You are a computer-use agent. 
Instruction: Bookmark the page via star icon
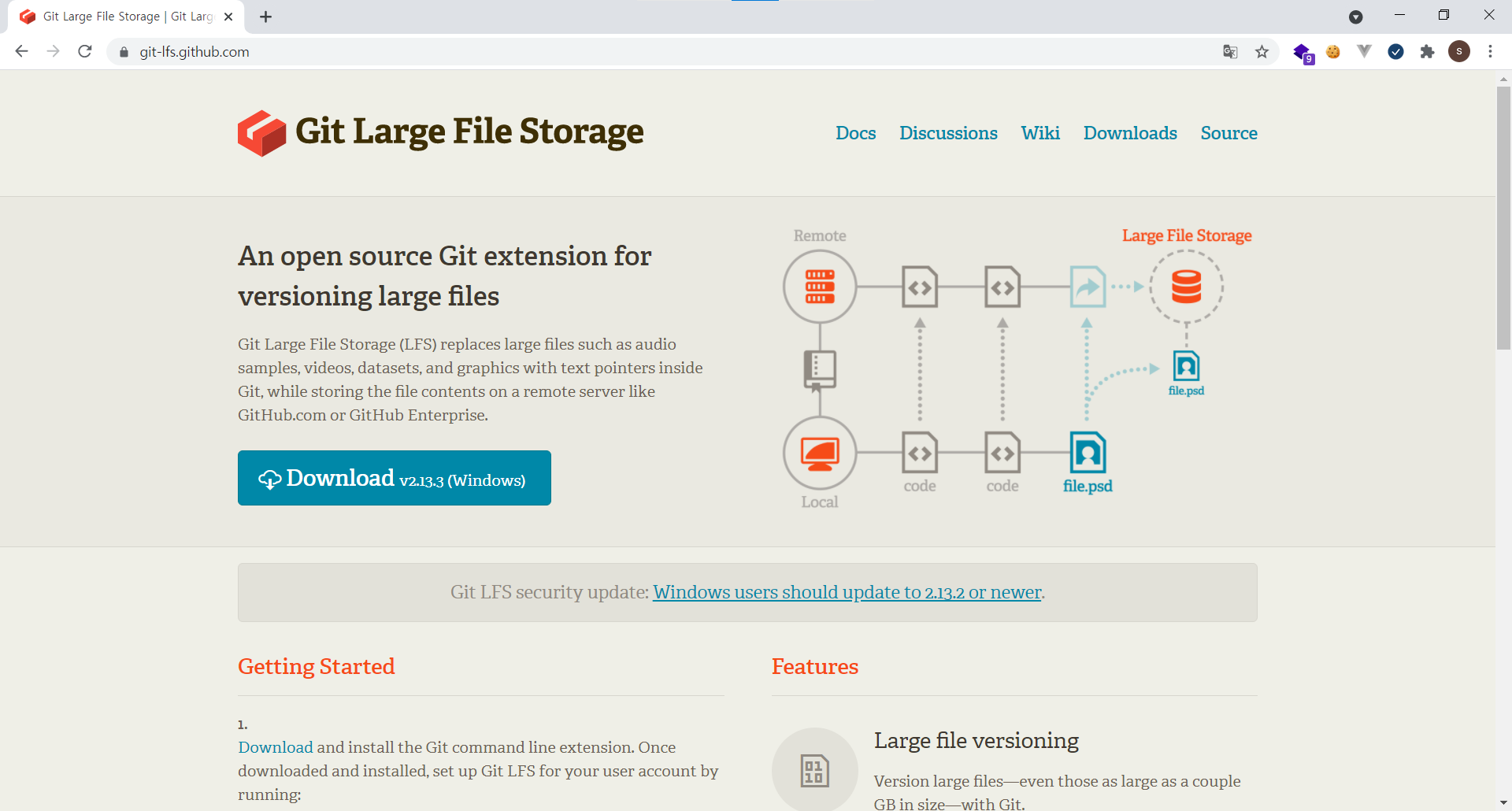[1262, 51]
